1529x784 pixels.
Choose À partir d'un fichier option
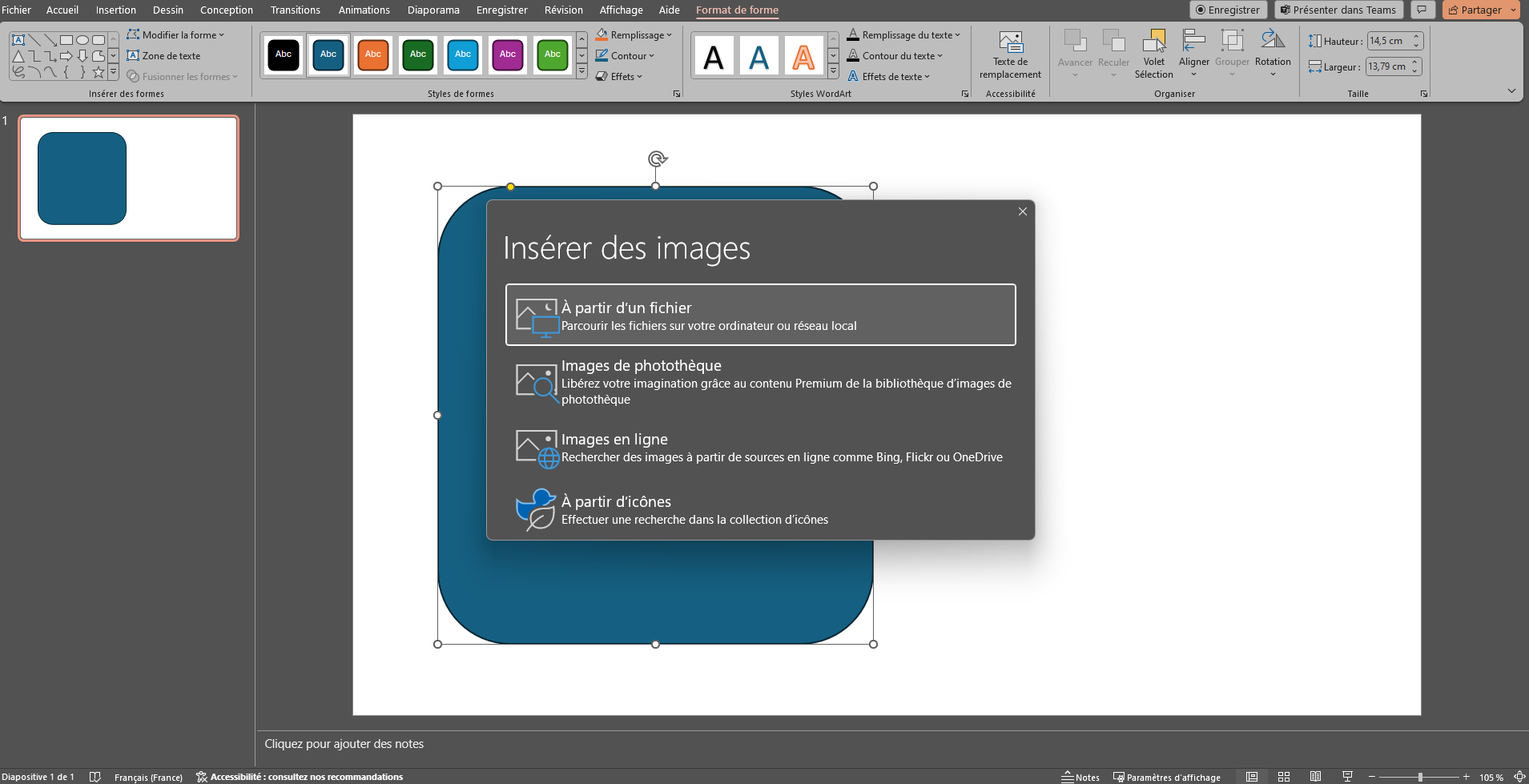pyautogui.click(x=761, y=315)
